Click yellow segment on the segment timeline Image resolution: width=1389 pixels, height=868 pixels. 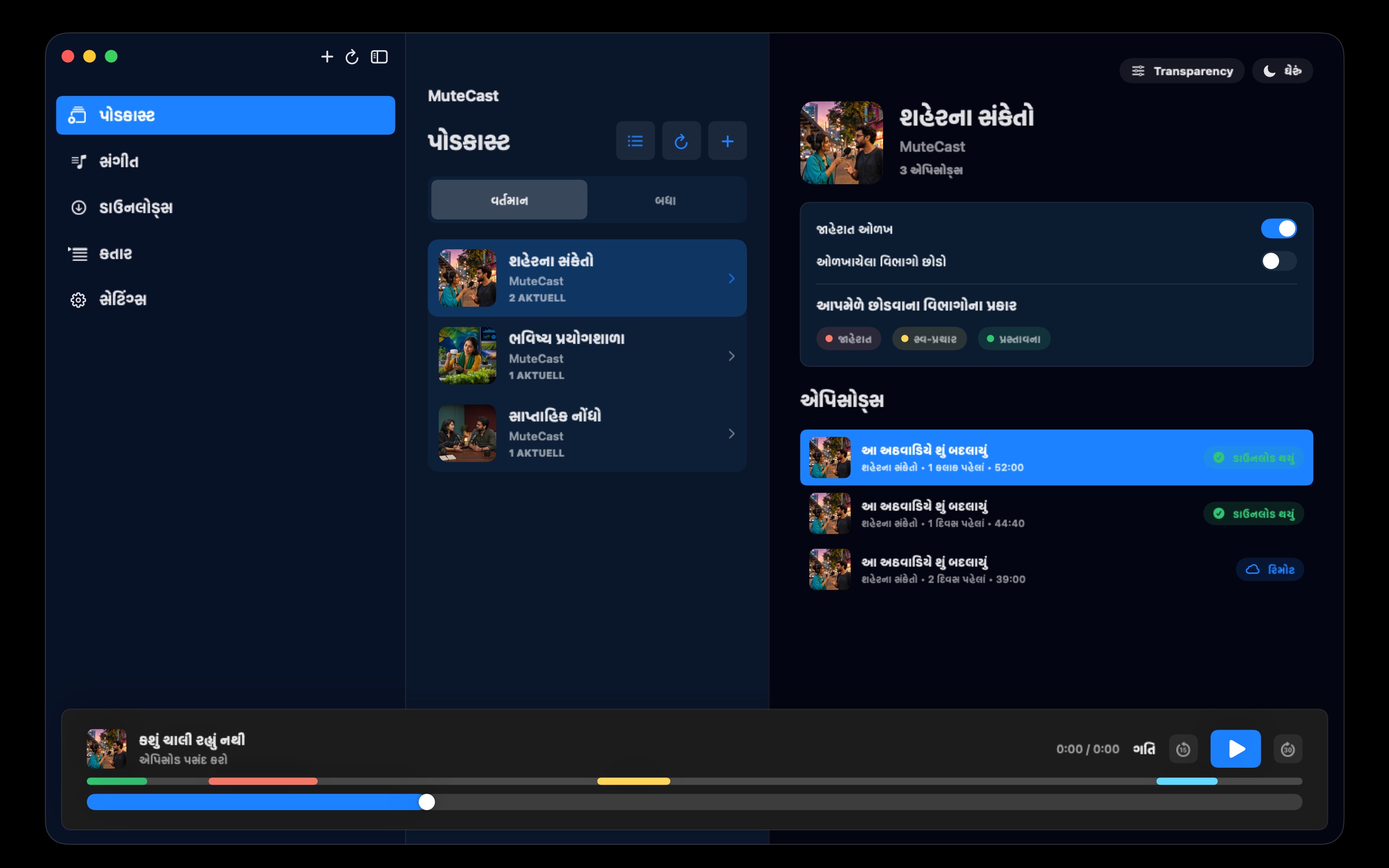pyautogui.click(x=634, y=781)
